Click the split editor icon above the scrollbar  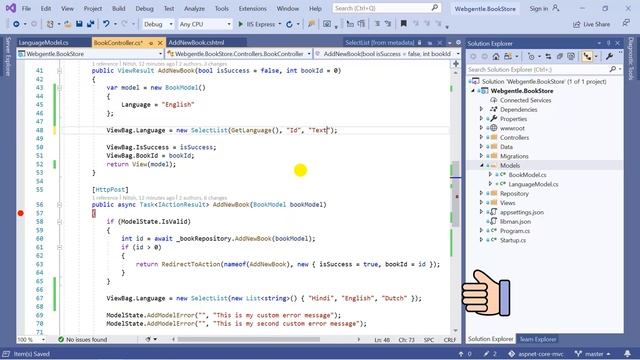click(456, 63)
